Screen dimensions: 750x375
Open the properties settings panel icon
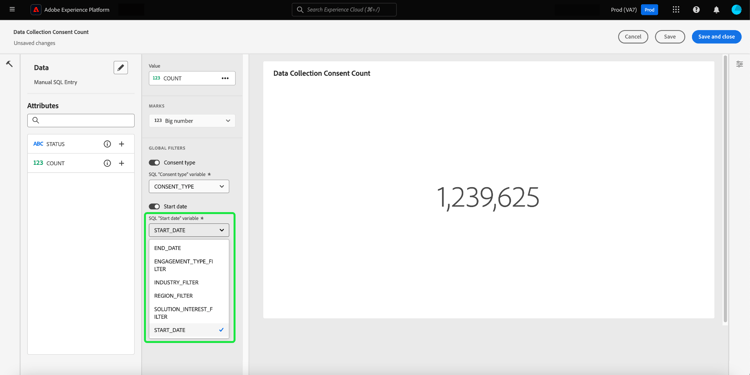point(739,64)
